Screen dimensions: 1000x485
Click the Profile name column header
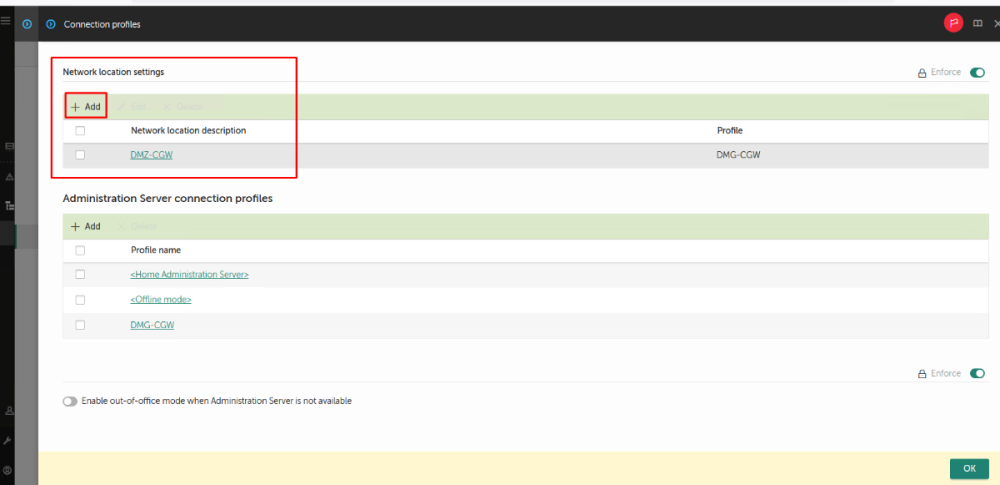tap(156, 250)
